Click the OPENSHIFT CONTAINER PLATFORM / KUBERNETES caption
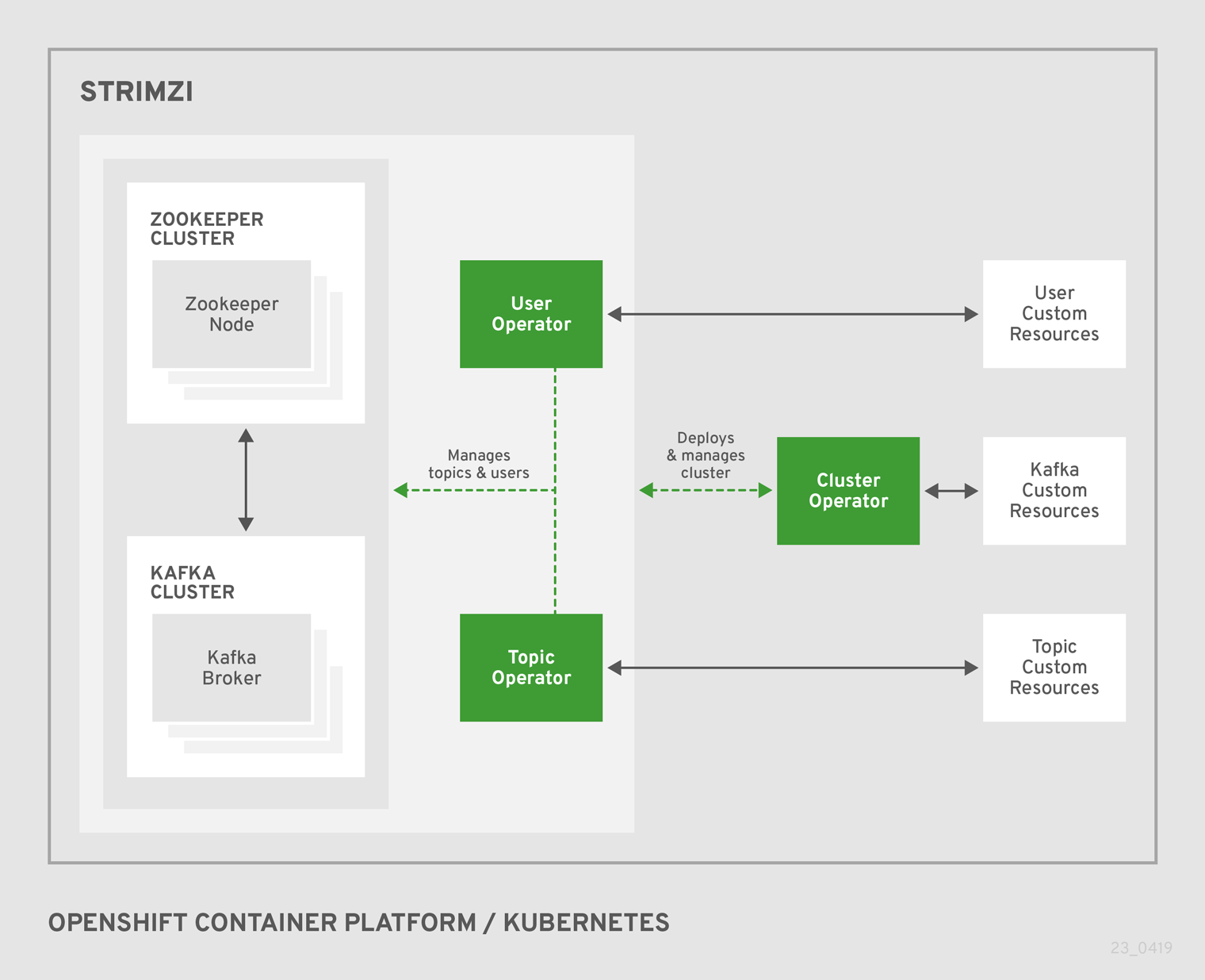1205x980 pixels. (359, 923)
